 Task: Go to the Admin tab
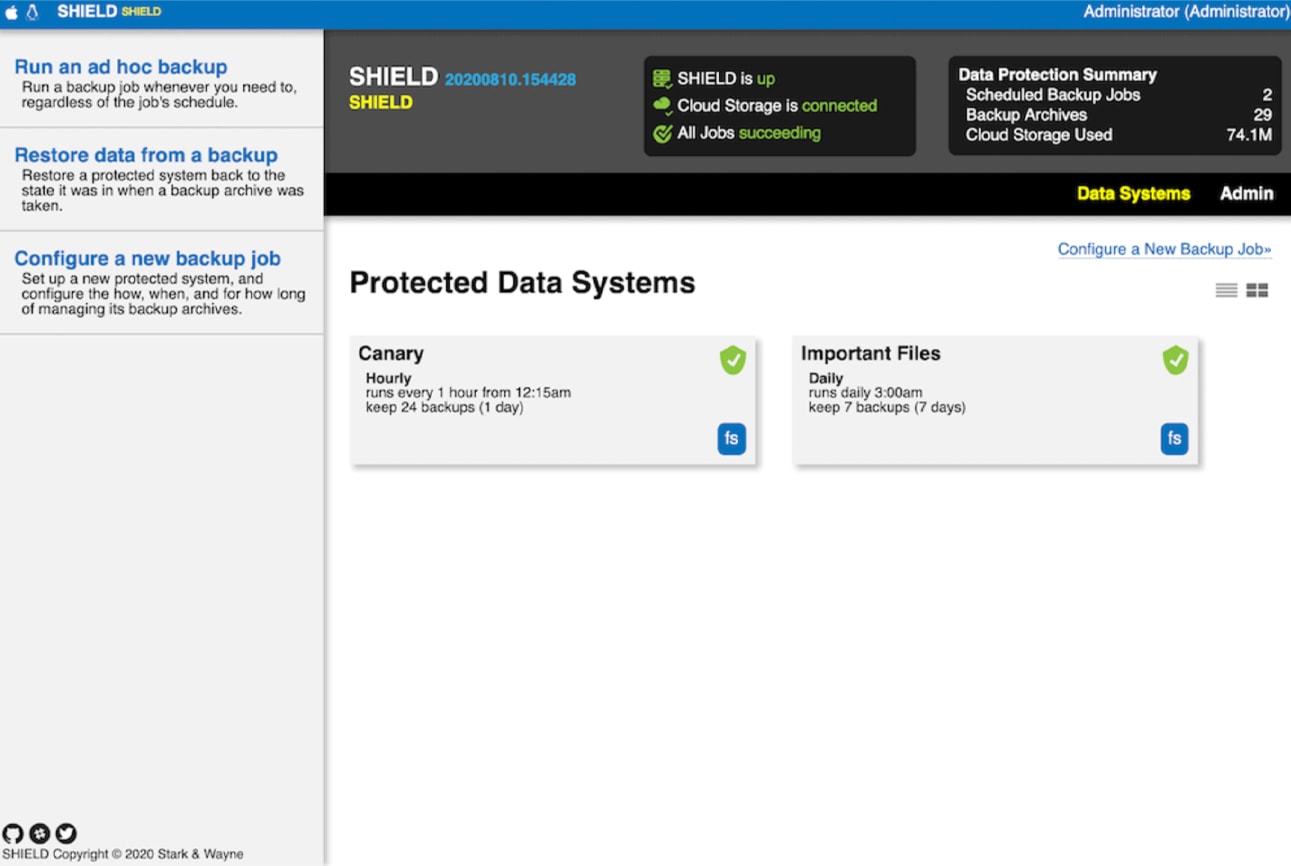[1246, 194]
